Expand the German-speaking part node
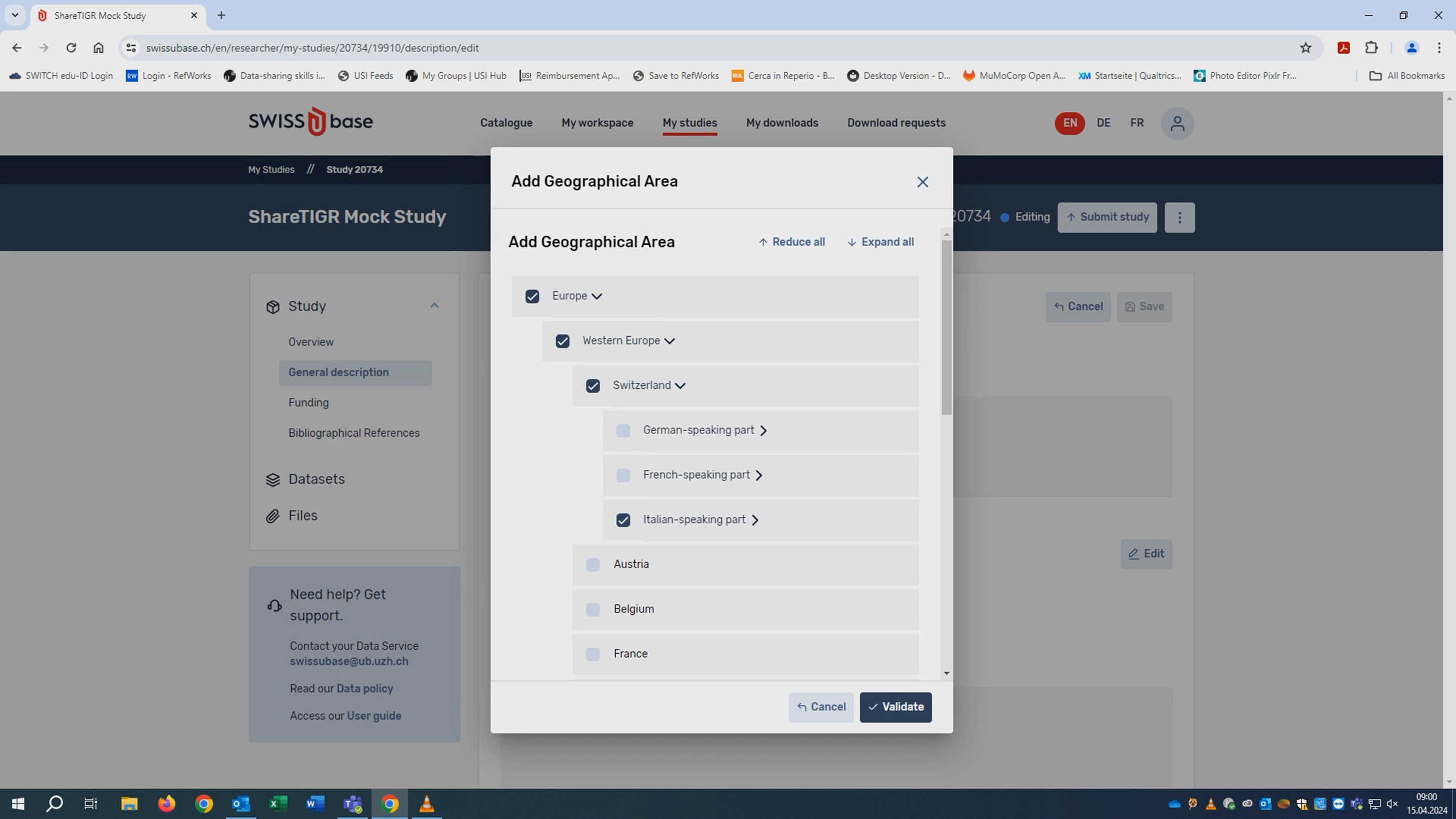 point(763,431)
